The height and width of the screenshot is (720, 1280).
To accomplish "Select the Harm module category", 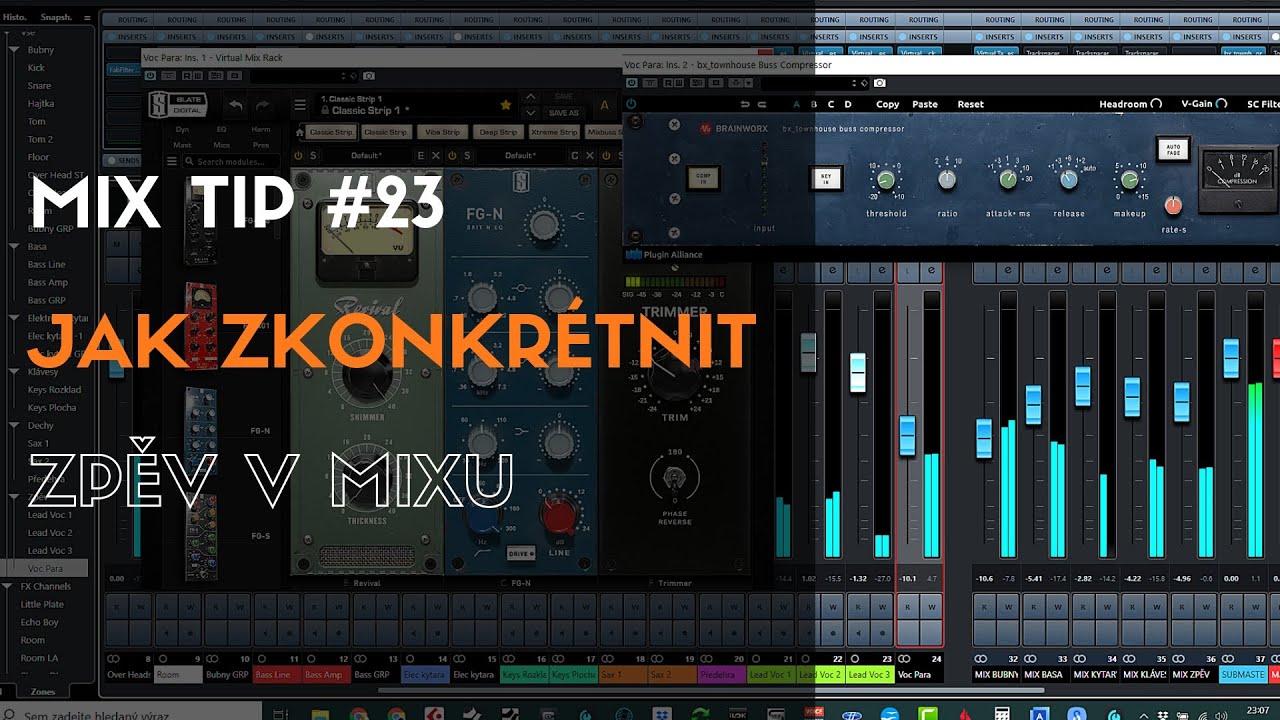I will point(260,130).
